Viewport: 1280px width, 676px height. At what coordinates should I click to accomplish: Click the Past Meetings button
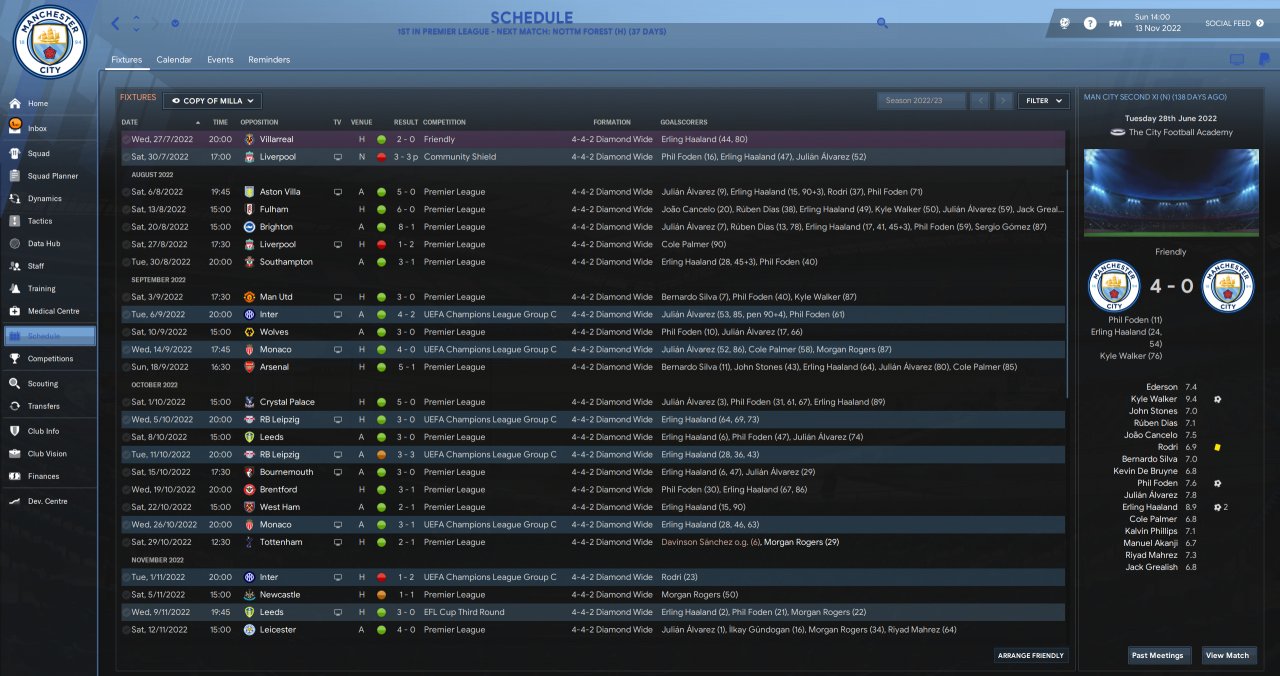1157,656
